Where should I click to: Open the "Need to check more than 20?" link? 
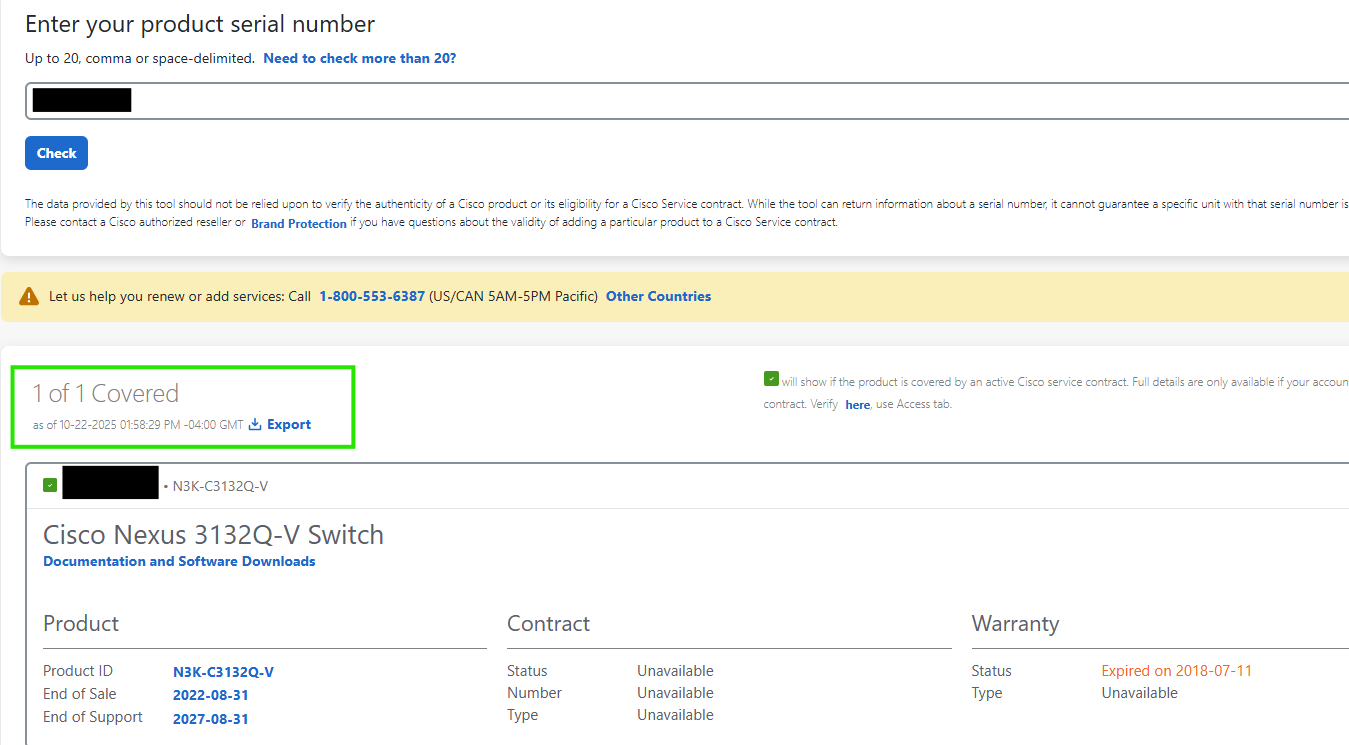[x=359, y=59]
